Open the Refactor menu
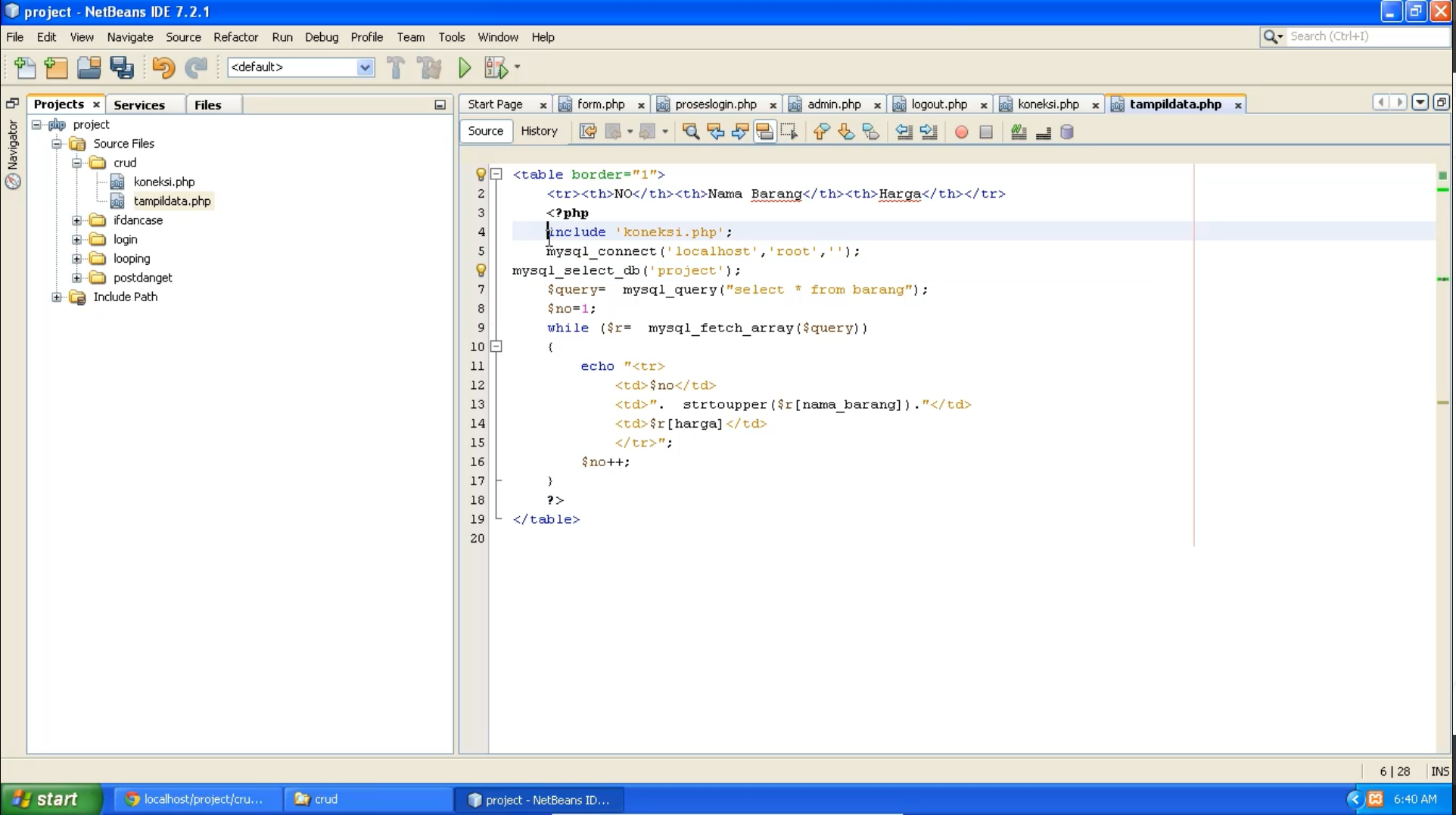The image size is (1456, 815). 235,36
